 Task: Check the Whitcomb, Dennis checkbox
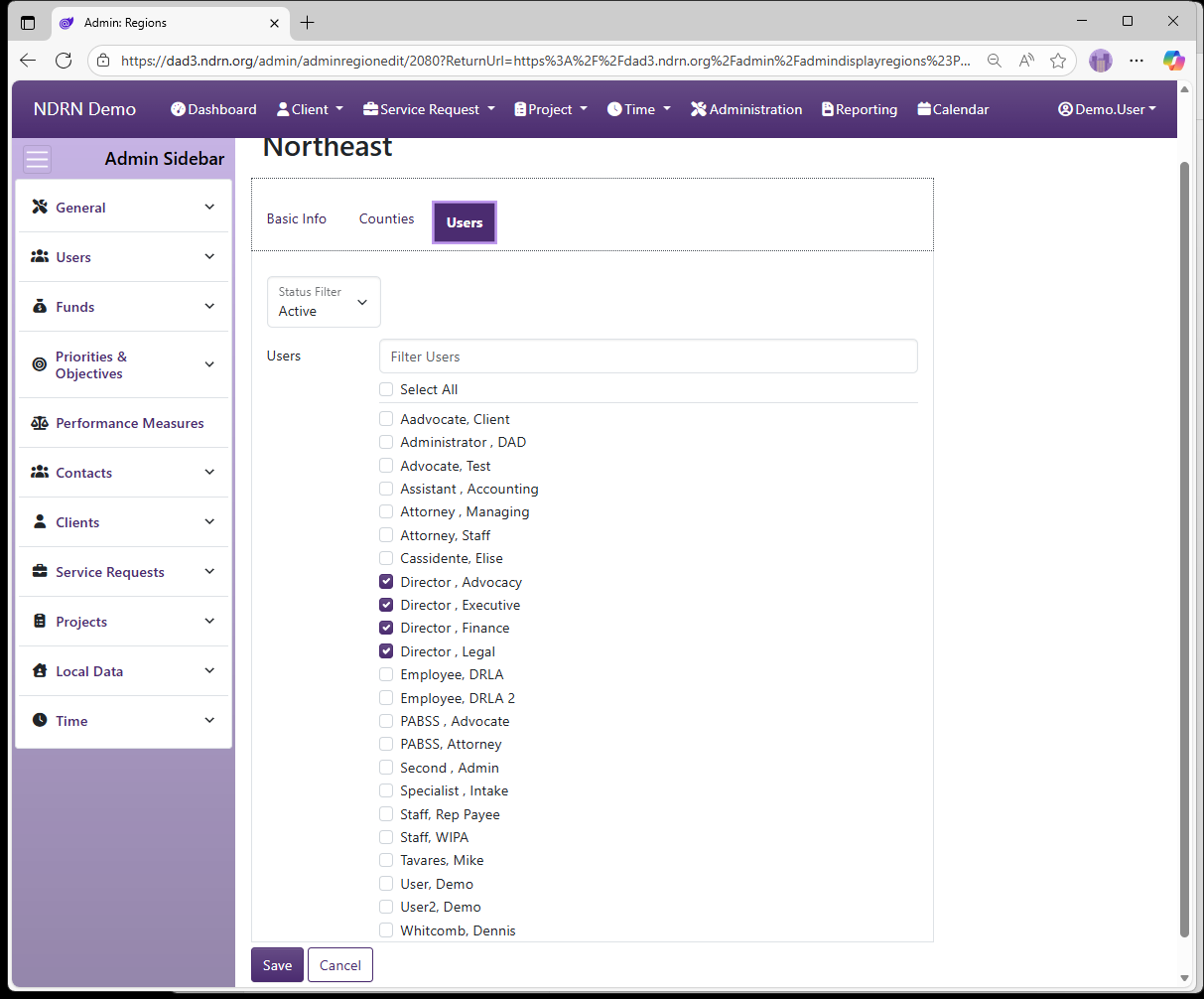pyautogui.click(x=386, y=930)
